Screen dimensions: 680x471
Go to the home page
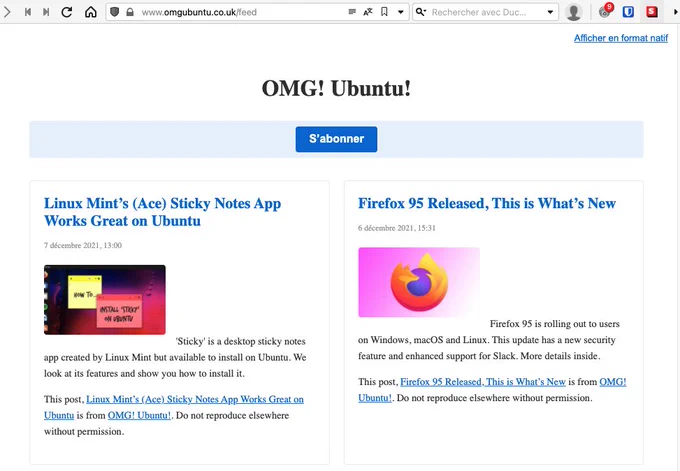(91, 12)
